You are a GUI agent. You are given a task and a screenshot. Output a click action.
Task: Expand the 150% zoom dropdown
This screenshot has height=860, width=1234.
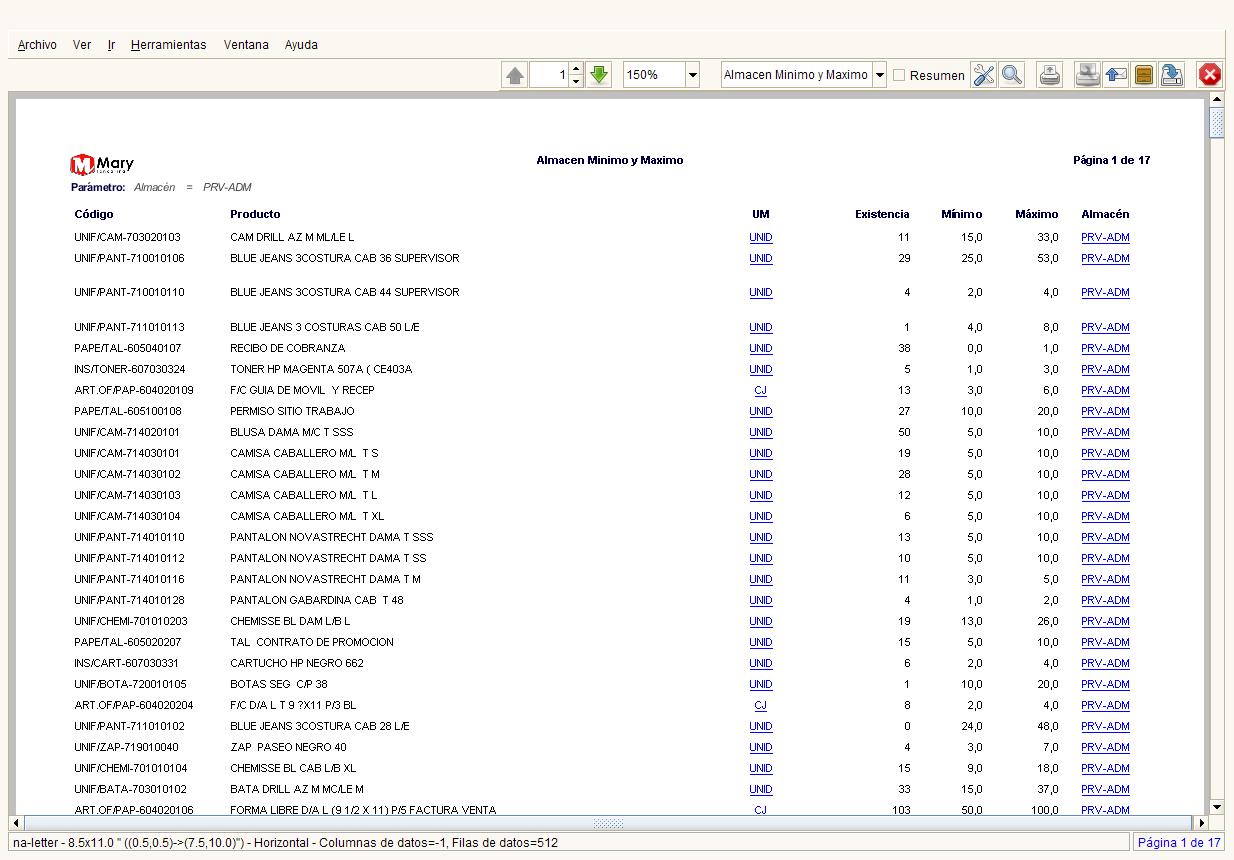pyautogui.click(x=692, y=75)
